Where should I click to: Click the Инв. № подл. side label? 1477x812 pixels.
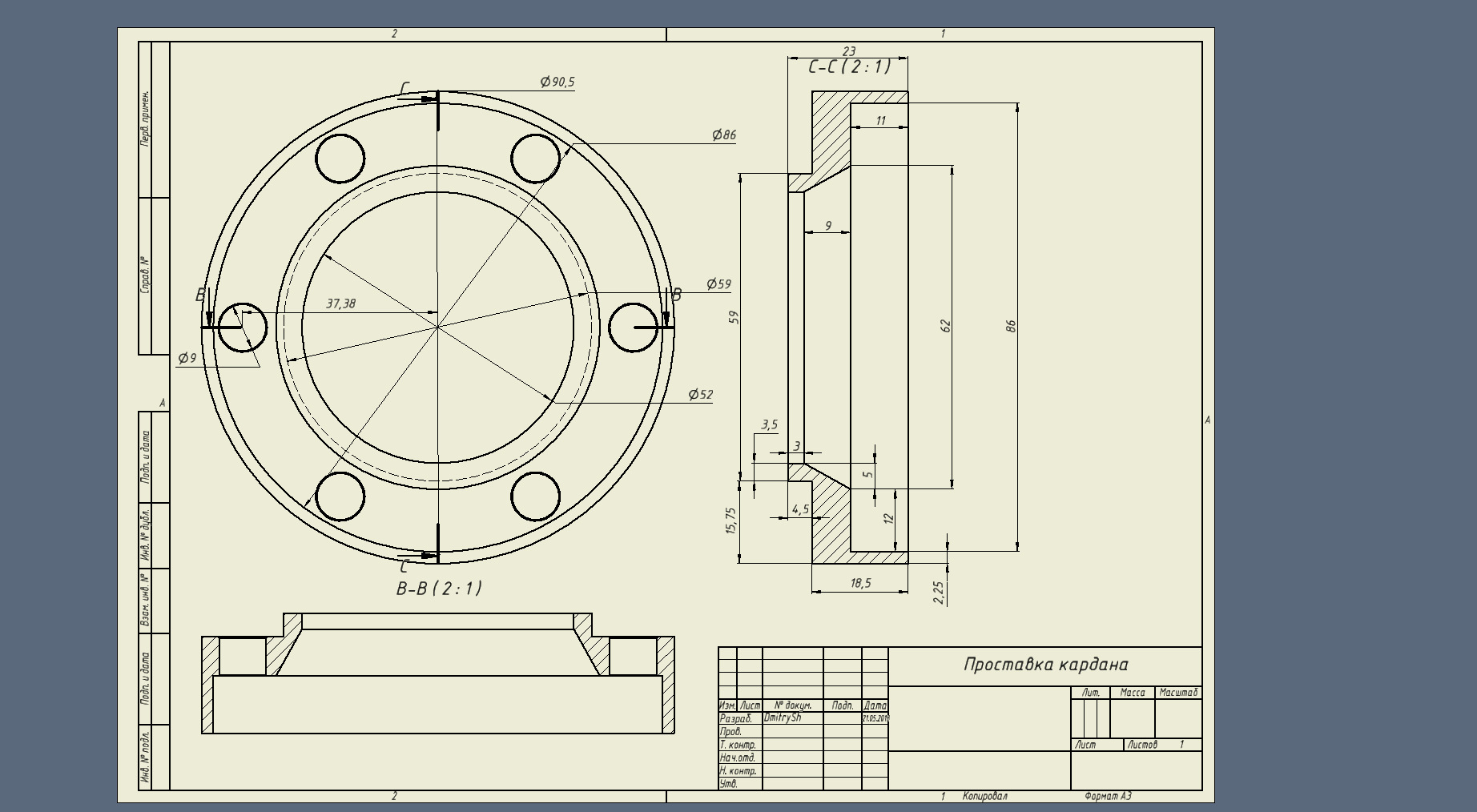145,757
